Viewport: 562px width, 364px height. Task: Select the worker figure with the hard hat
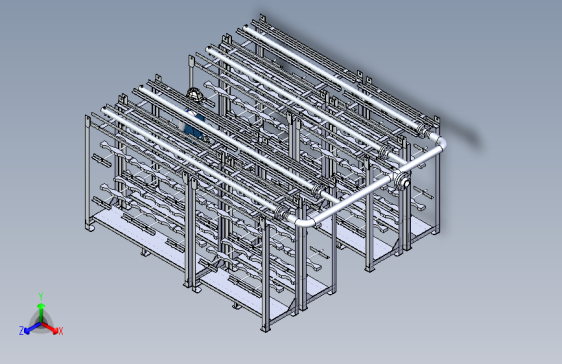(x=194, y=116)
